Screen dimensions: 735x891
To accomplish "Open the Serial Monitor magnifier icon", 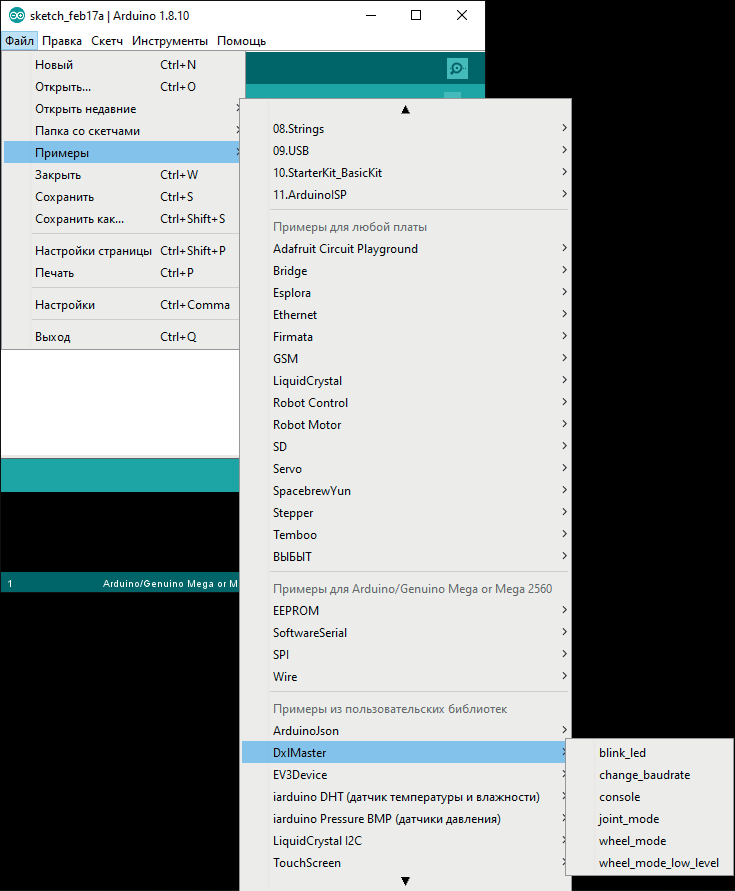I will coord(457,68).
